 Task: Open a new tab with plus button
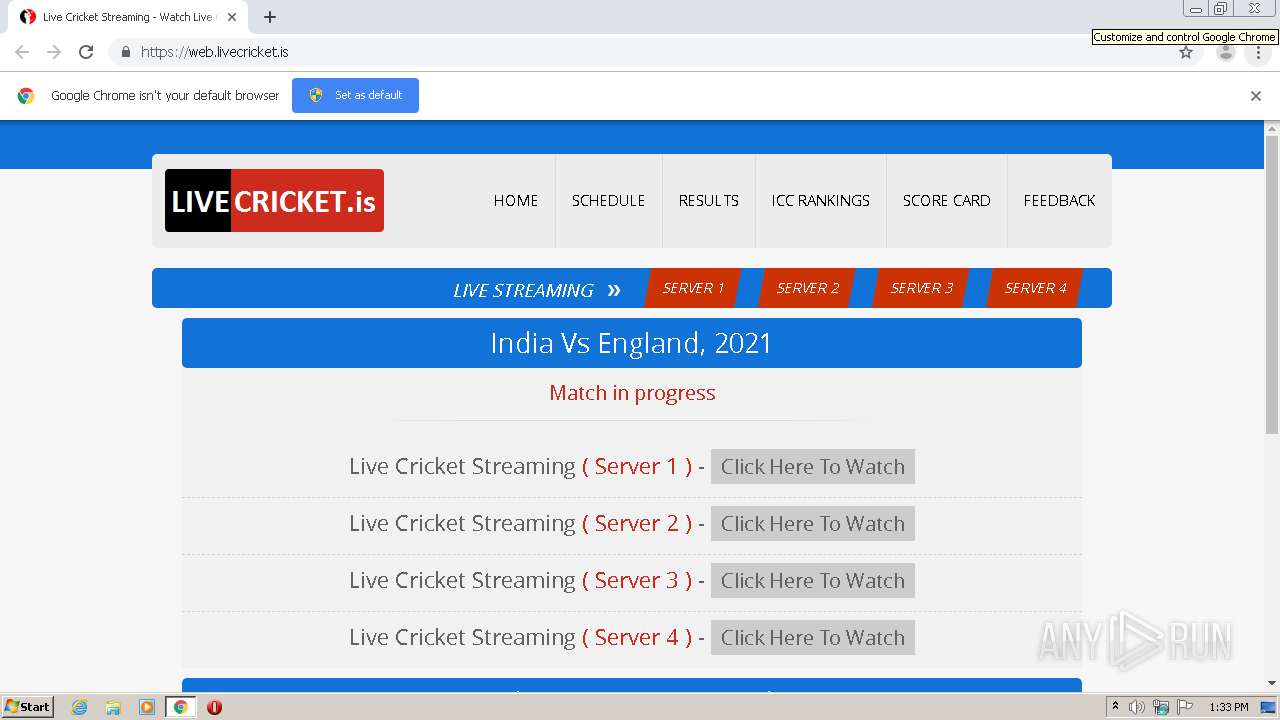270,17
